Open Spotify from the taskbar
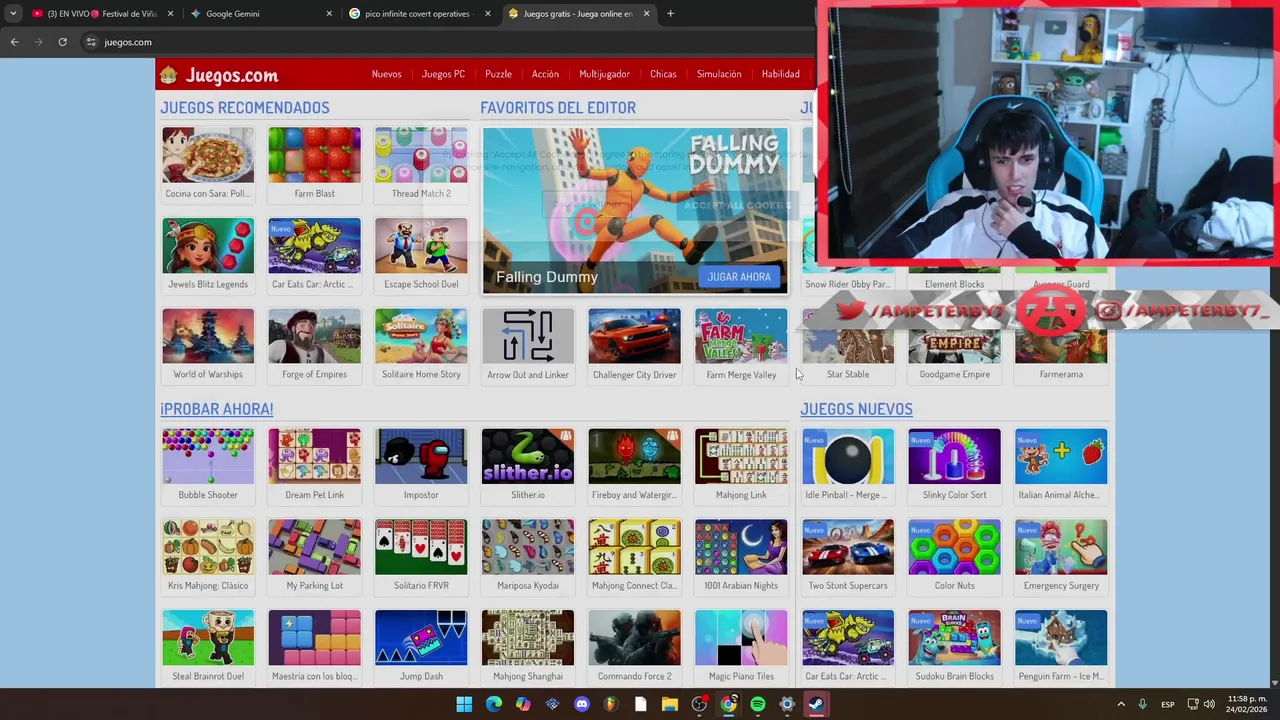1280x720 pixels. coord(758,704)
